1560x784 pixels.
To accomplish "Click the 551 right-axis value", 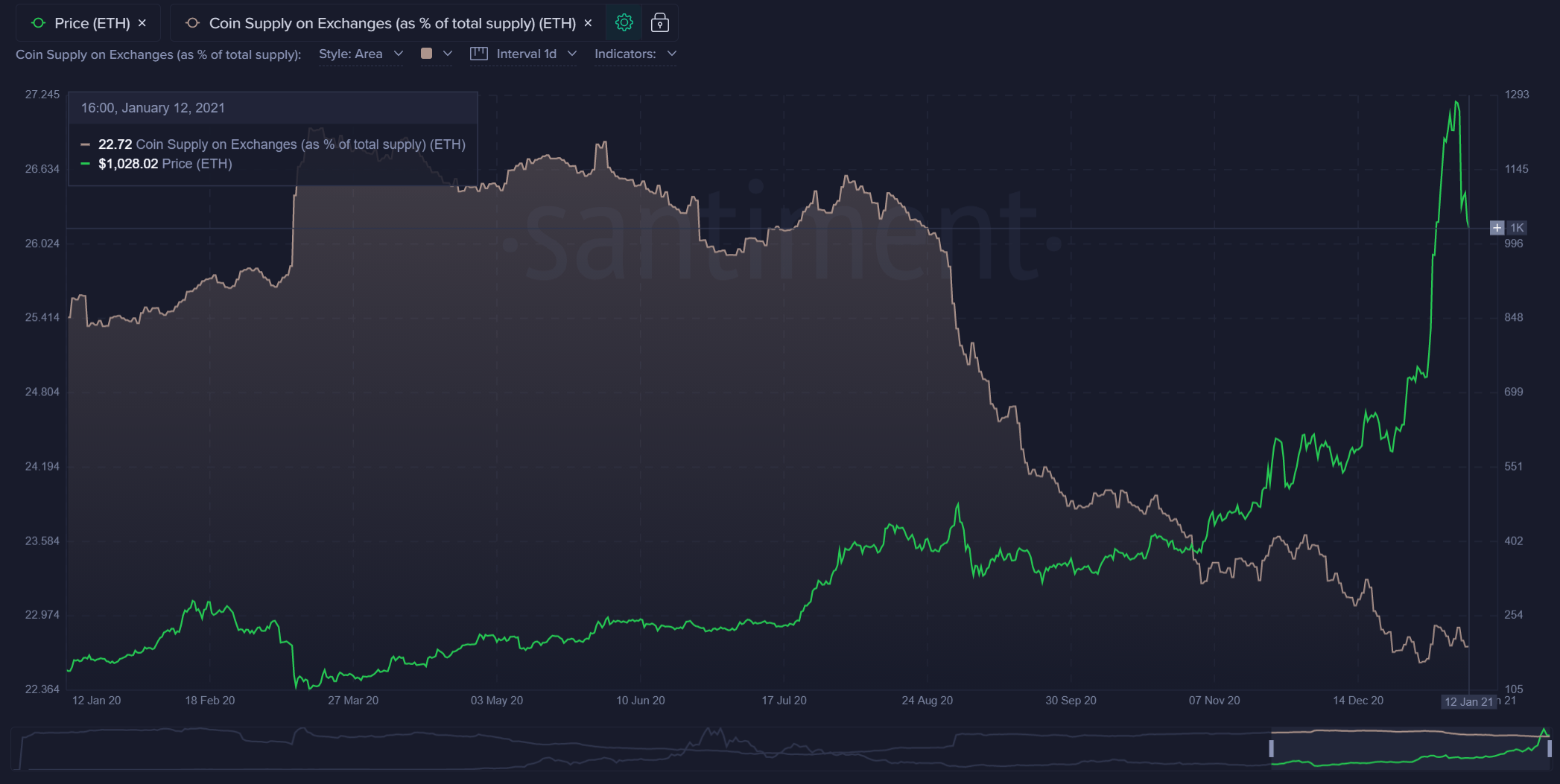I will [1514, 466].
